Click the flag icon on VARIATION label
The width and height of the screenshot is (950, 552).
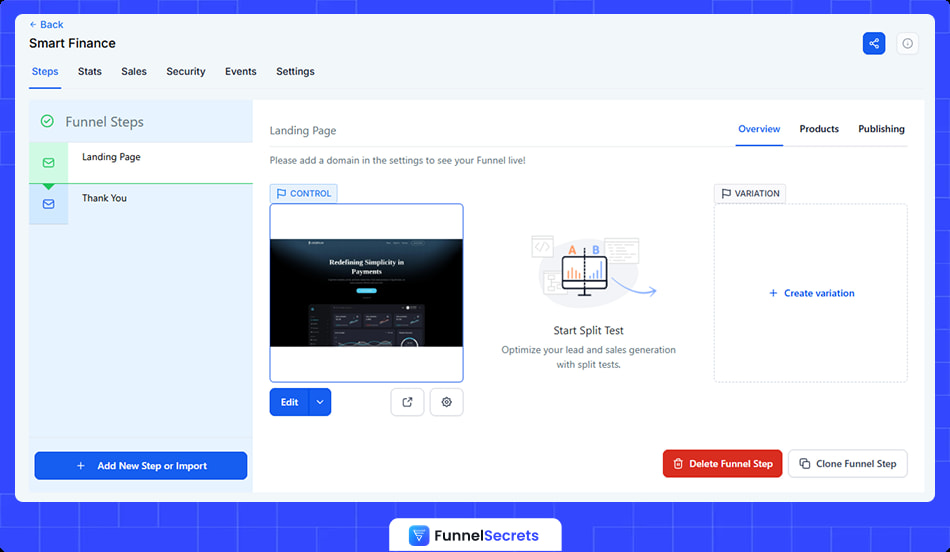click(726, 193)
